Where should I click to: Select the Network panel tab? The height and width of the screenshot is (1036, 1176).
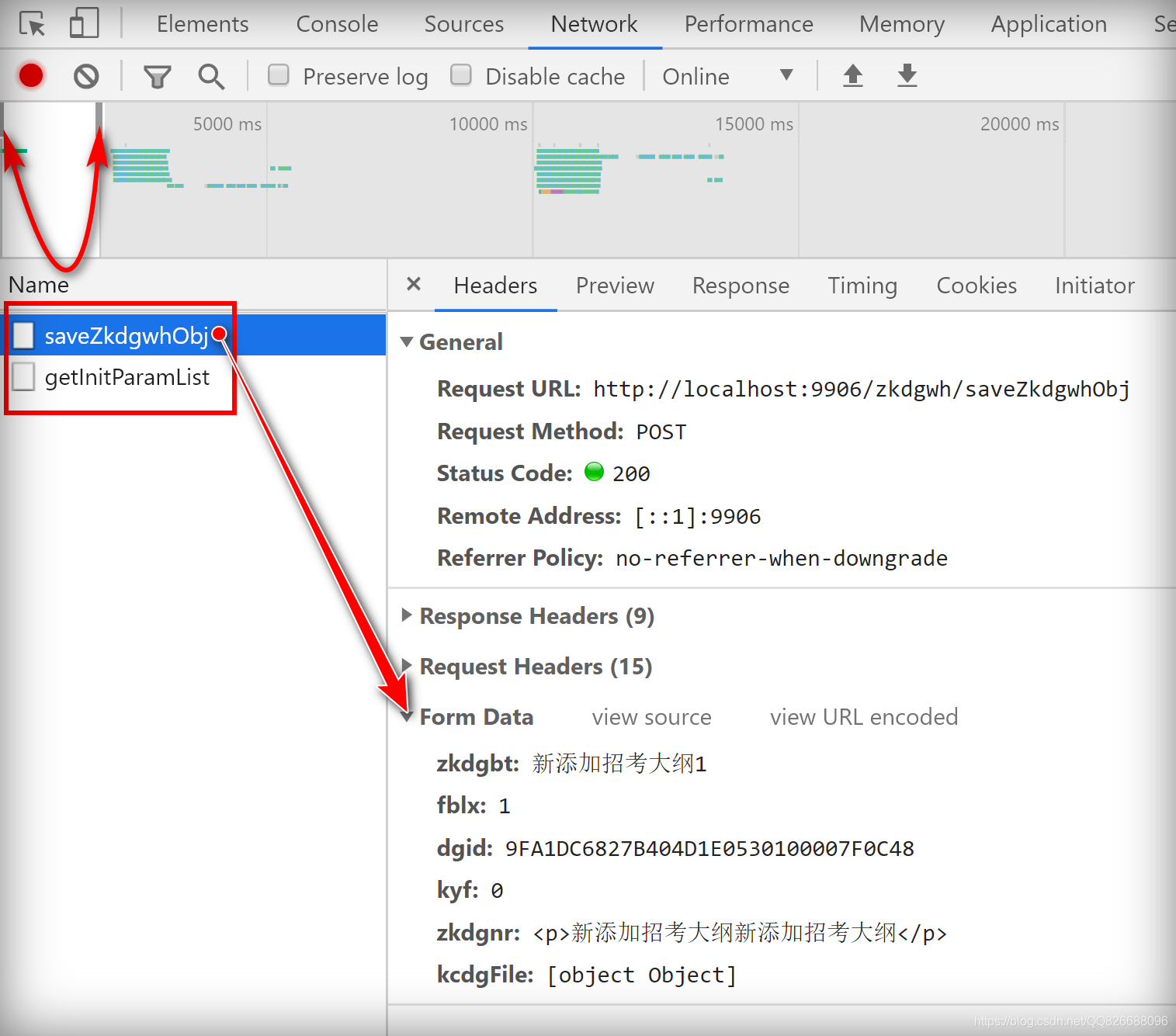click(594, 24)
